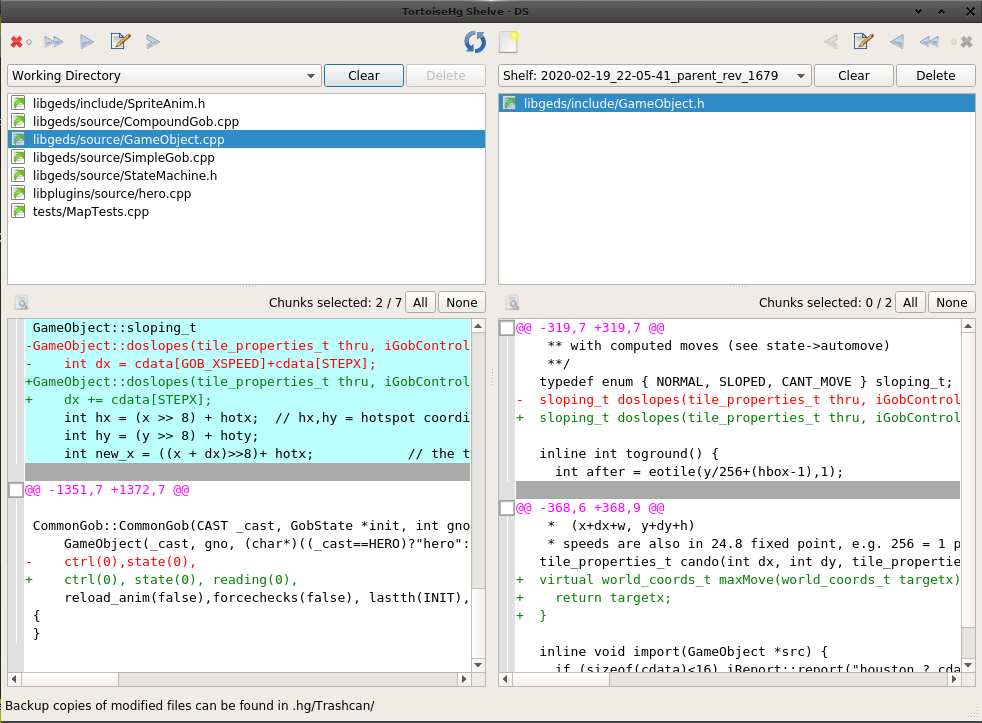Click the double-arrow move all files left icon
The image size is (982, 723).
point(929,42)
